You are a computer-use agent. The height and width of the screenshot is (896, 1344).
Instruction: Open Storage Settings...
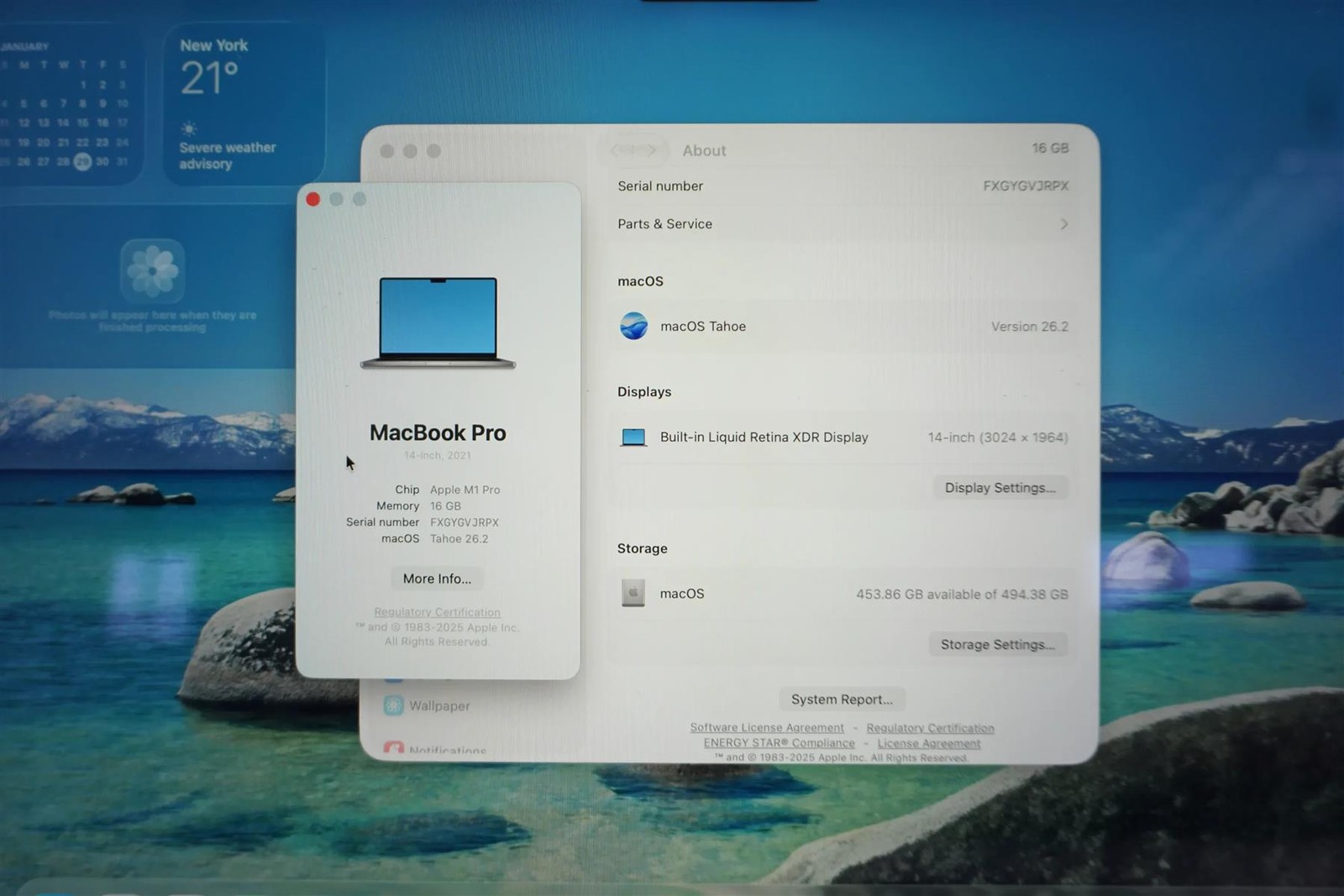(998, 645)
